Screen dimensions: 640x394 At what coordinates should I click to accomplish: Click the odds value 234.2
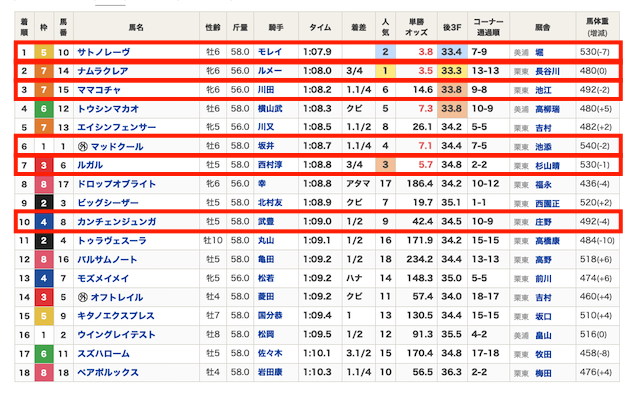[420, 259]
